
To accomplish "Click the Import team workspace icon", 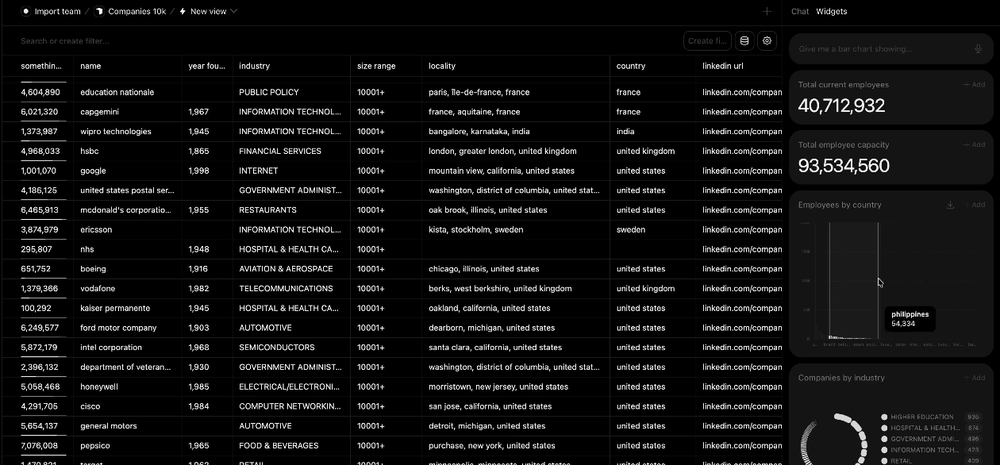I will coord(26,11).
